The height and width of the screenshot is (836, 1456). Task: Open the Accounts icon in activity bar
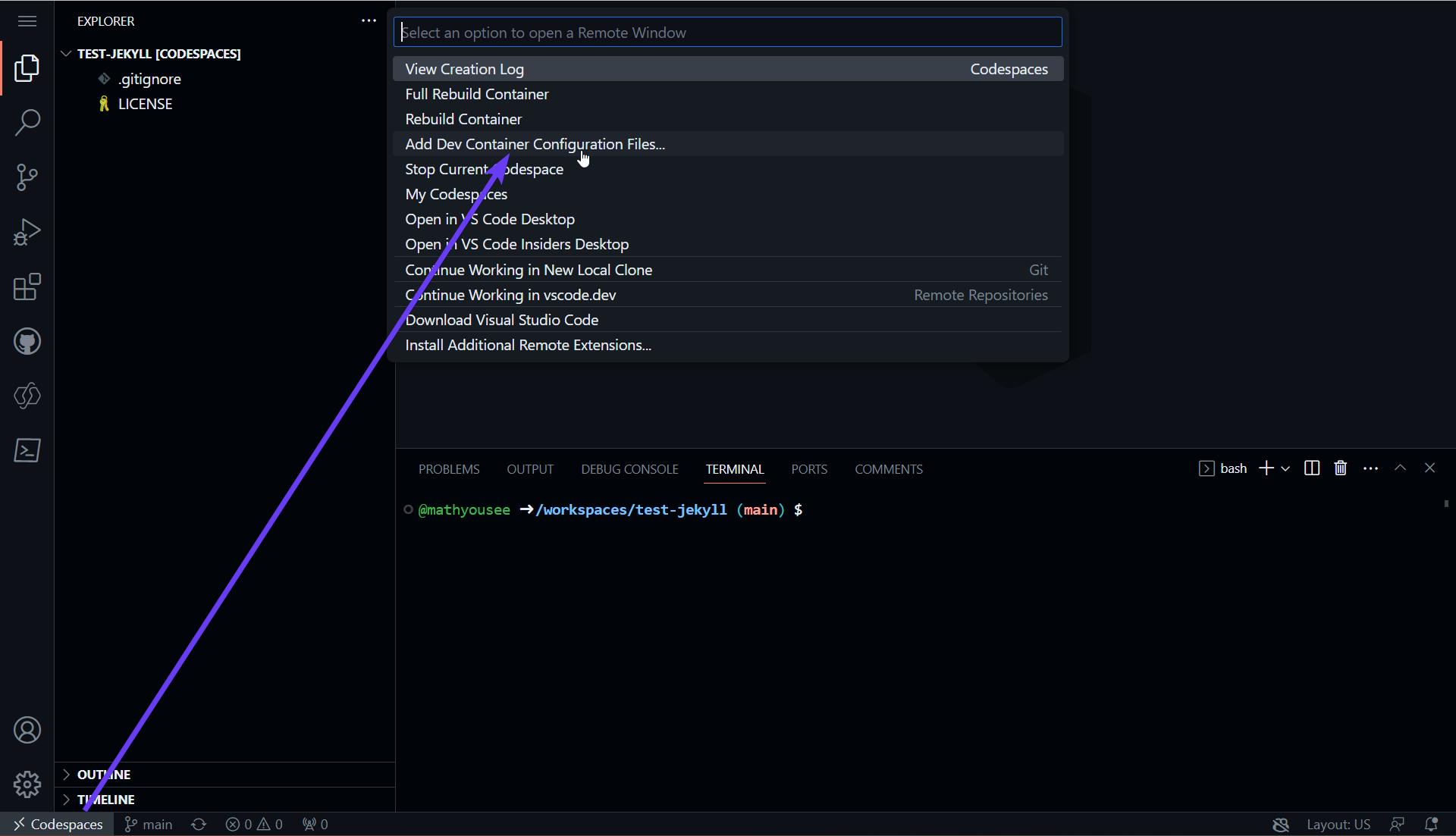coord(27,730)
